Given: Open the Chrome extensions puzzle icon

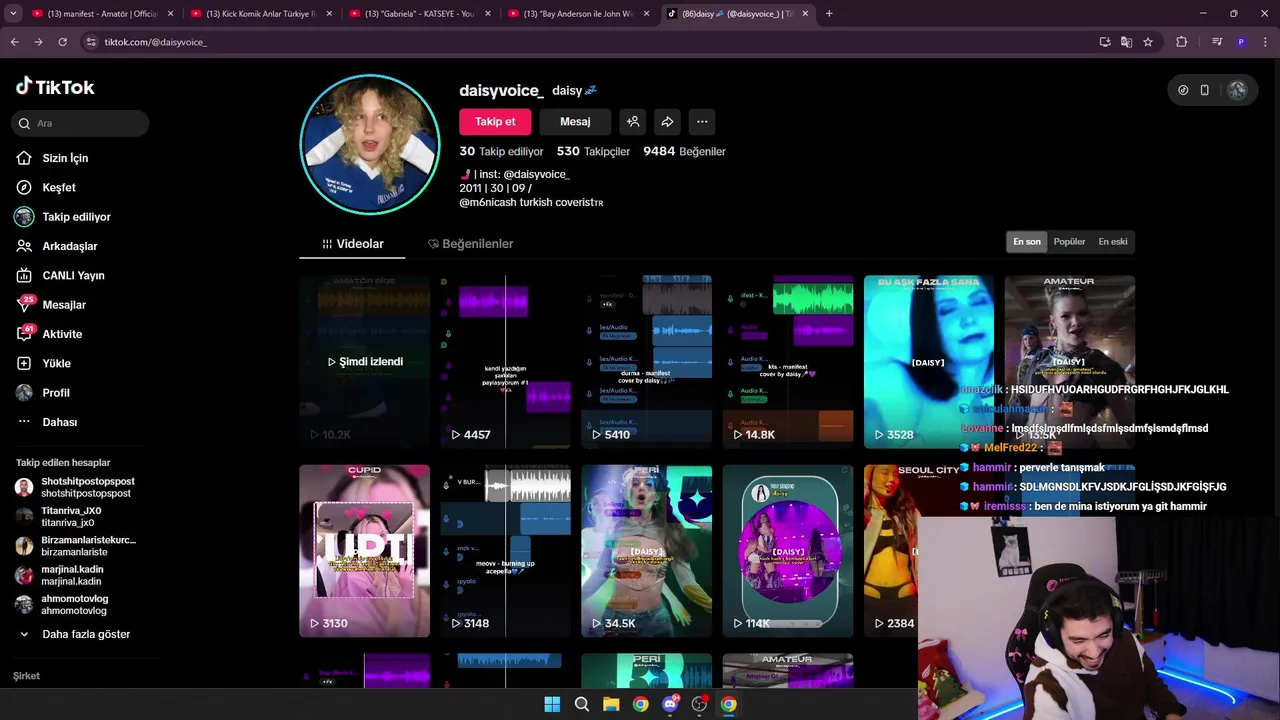Looking at the screenshot, I should tap(1182, 42).
